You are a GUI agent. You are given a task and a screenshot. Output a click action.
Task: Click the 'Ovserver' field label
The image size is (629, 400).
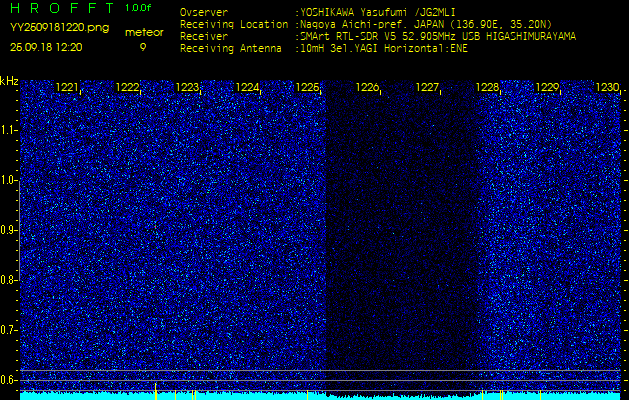pos(204,12)
